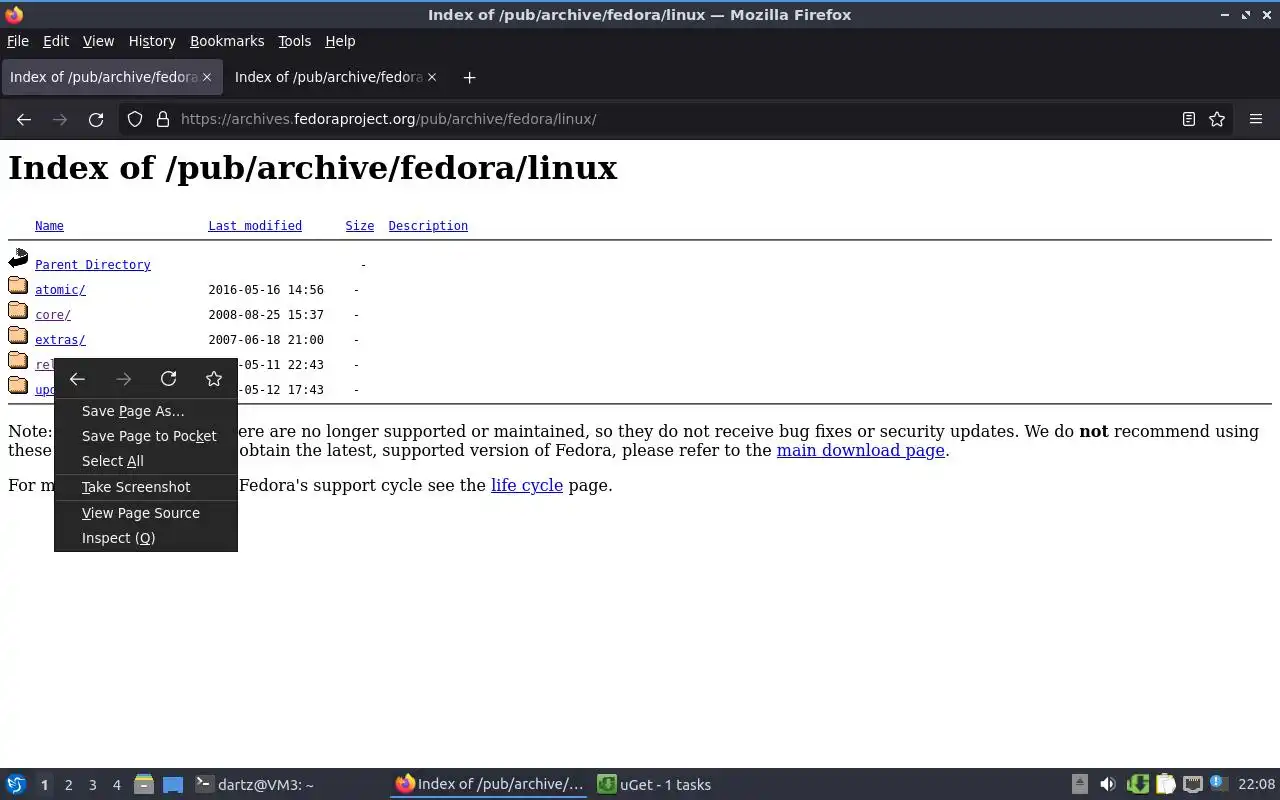
Task: Choose Save Page As… from the context menu
Action: tap(146, 411)
